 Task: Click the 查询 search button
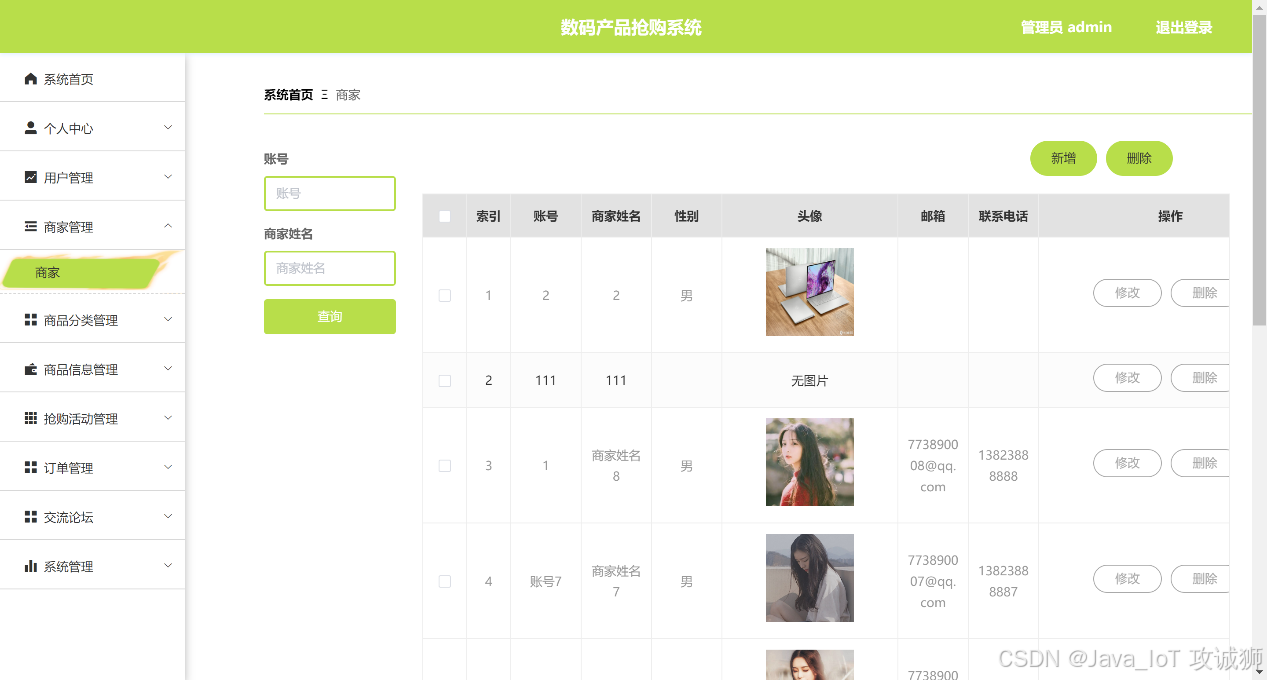(330, 316)
